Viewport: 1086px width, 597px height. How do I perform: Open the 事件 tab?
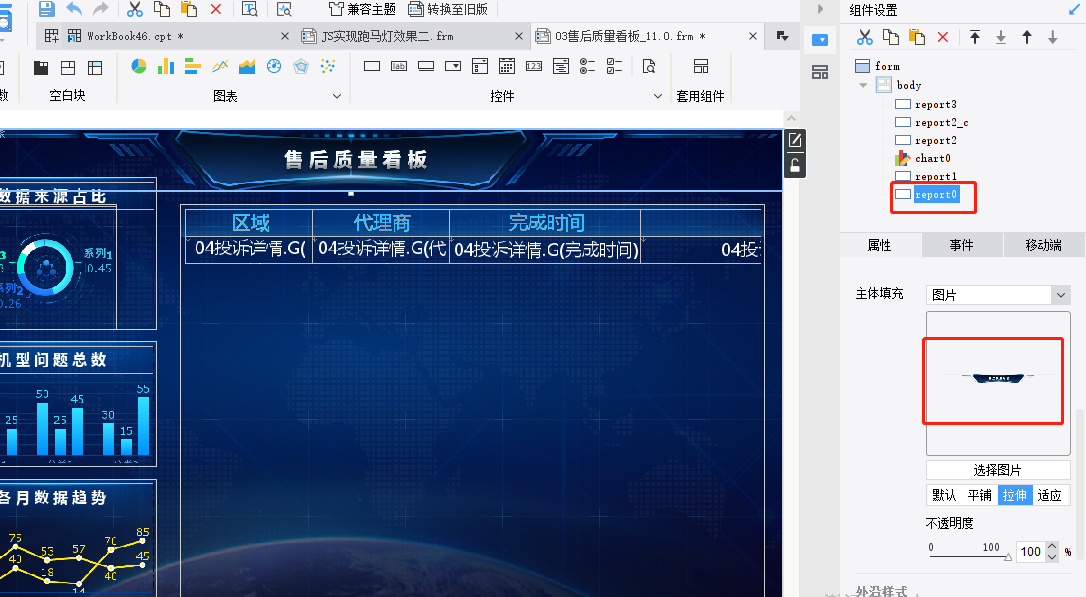point(961,245)
